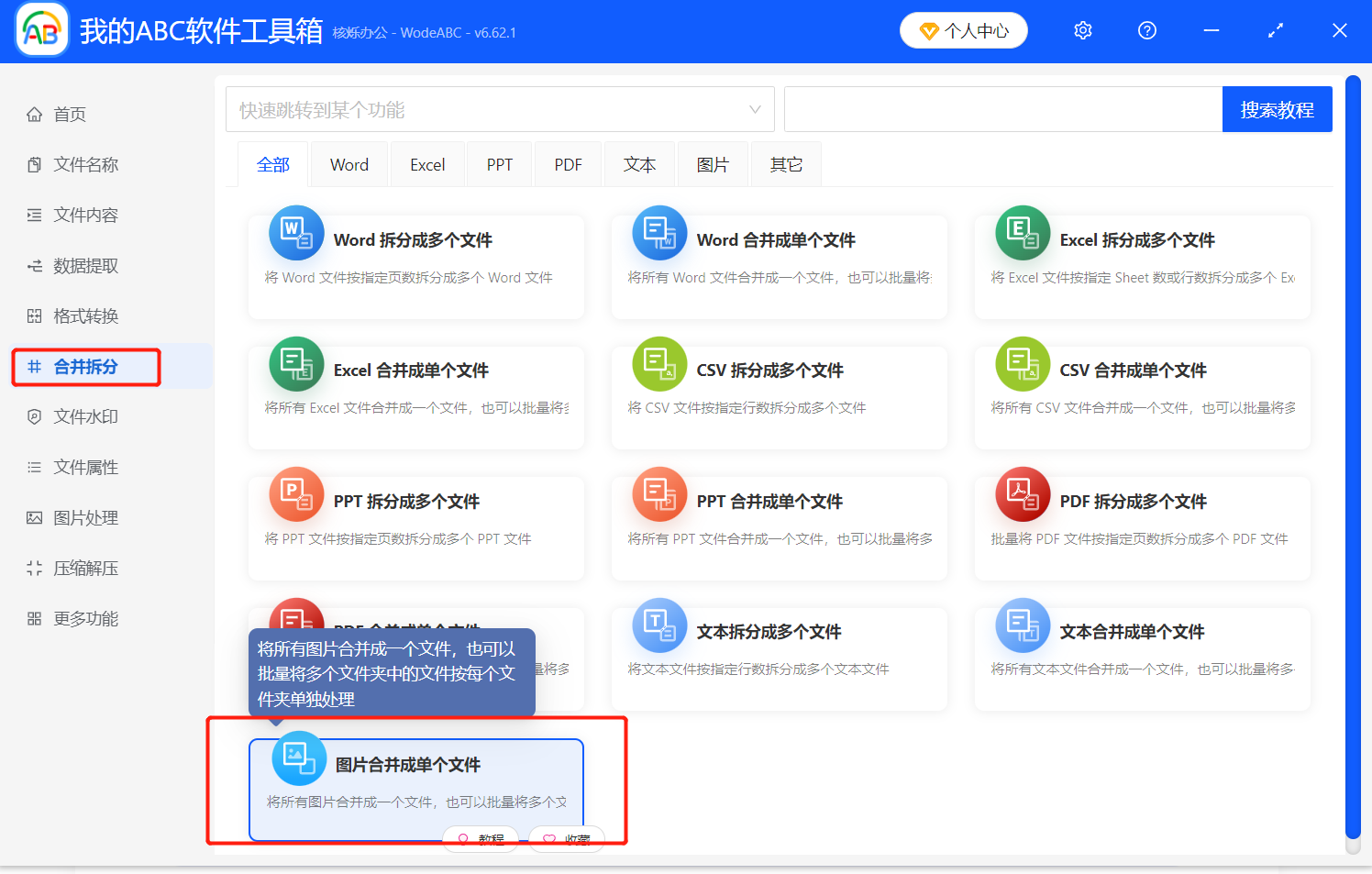Select the 其它 category tab
This screenshot has height=874, width=1372.
pyautogui.click(x=785, y=163)
